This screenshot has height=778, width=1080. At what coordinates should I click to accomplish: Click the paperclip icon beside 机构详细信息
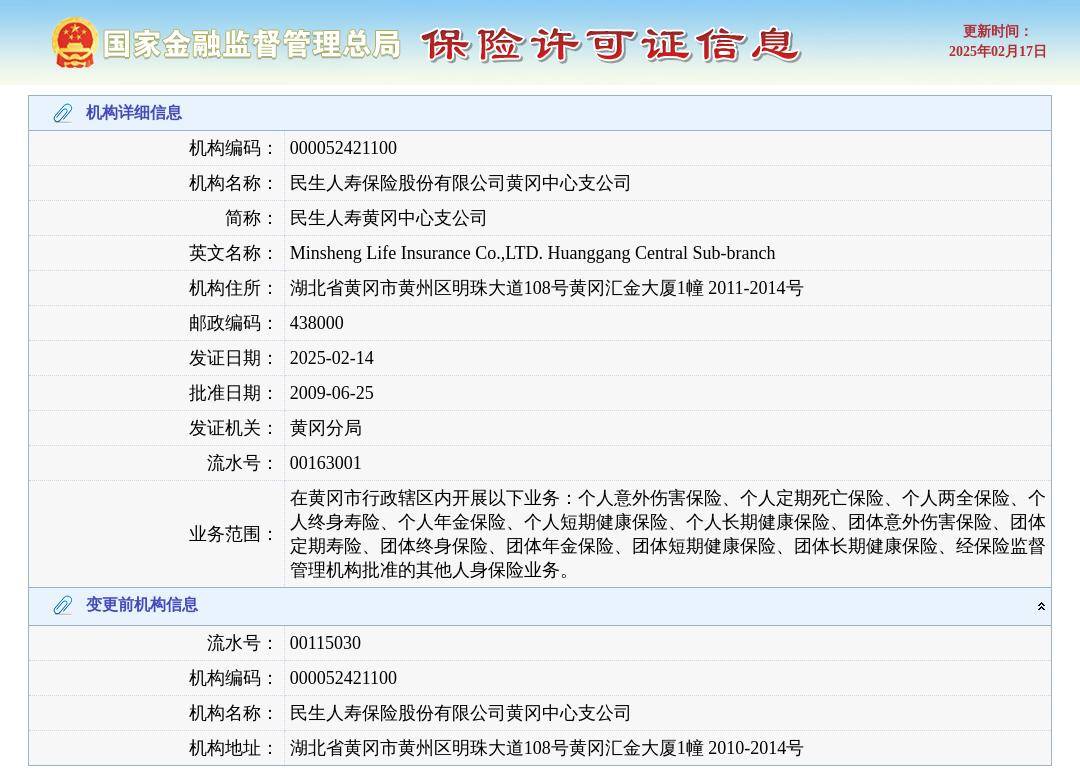coord(63,113)
